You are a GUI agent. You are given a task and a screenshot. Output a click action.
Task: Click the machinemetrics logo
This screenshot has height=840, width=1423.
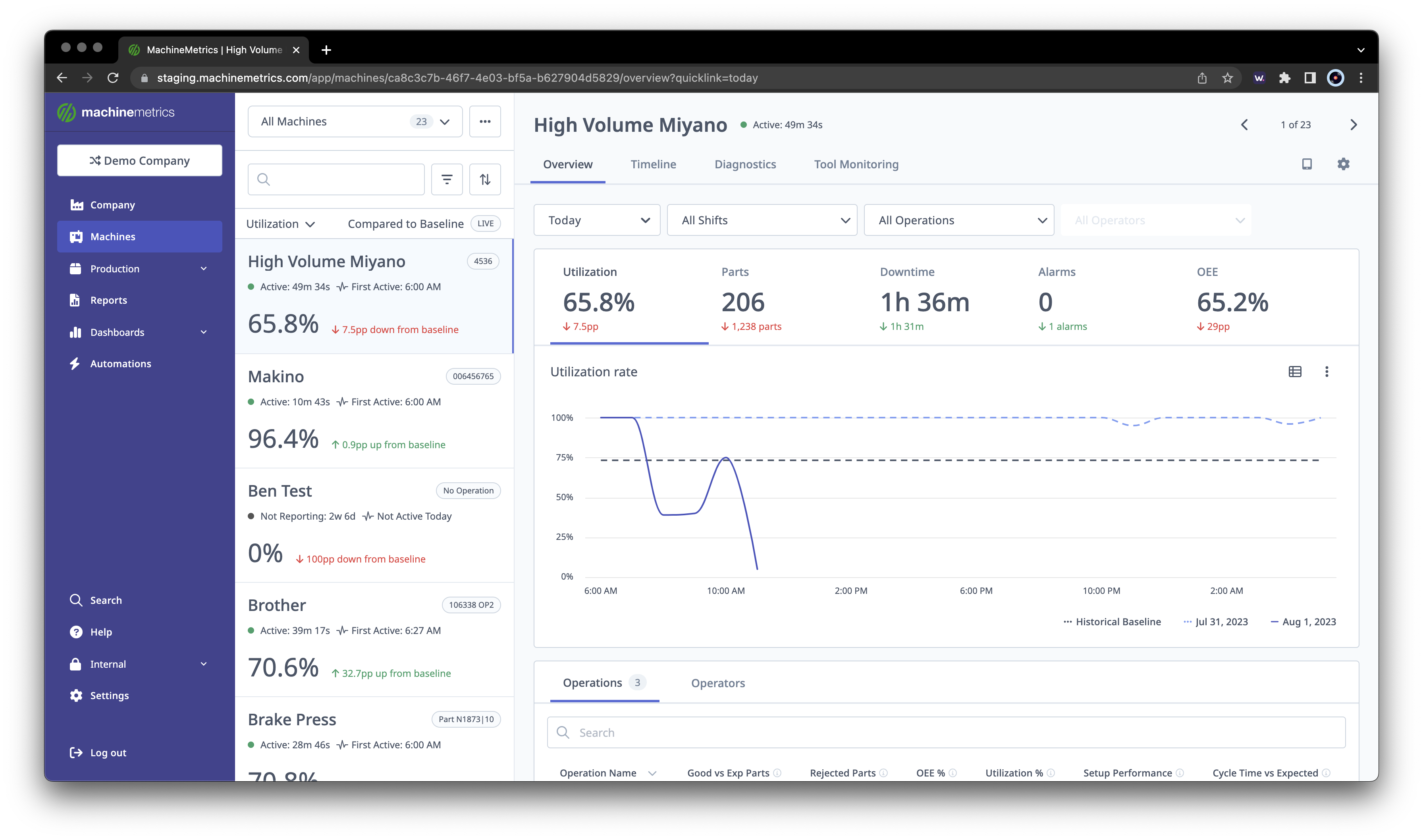[116, 112]
